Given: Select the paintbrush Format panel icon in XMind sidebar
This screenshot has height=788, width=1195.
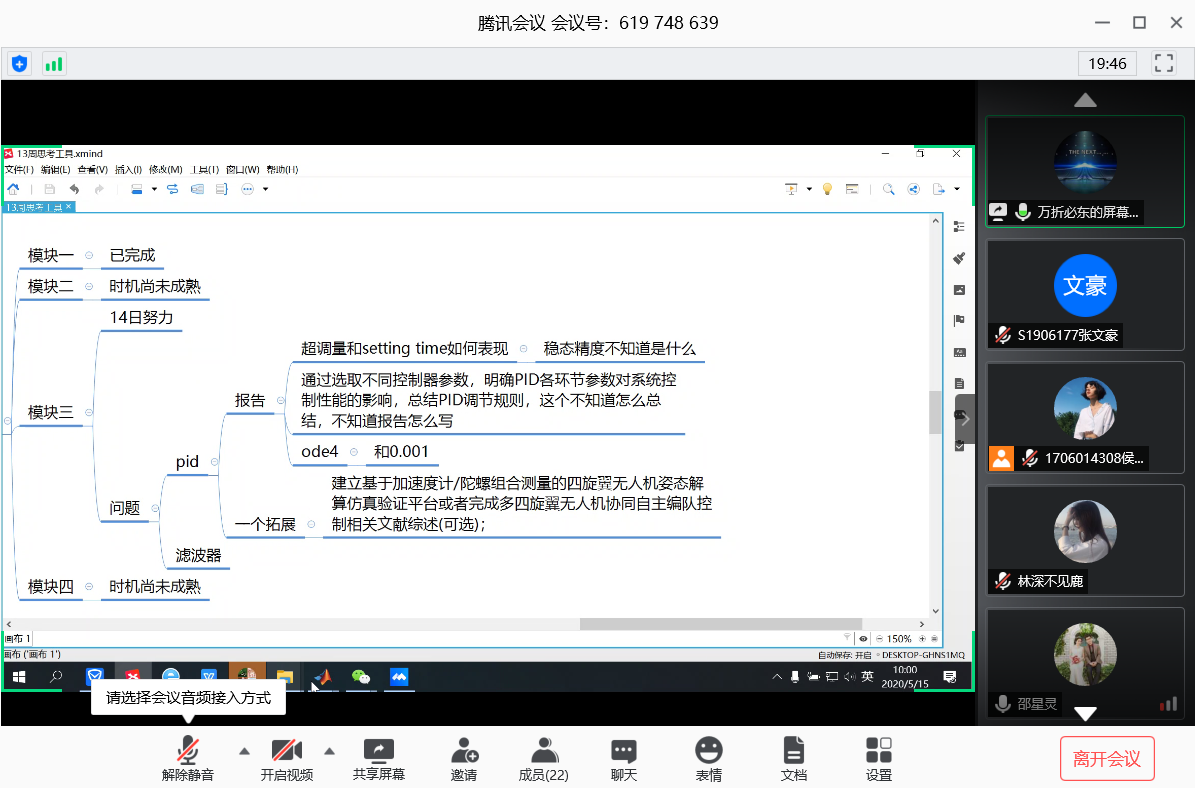Looking at the screenshot, I should (x=959, y=255).
